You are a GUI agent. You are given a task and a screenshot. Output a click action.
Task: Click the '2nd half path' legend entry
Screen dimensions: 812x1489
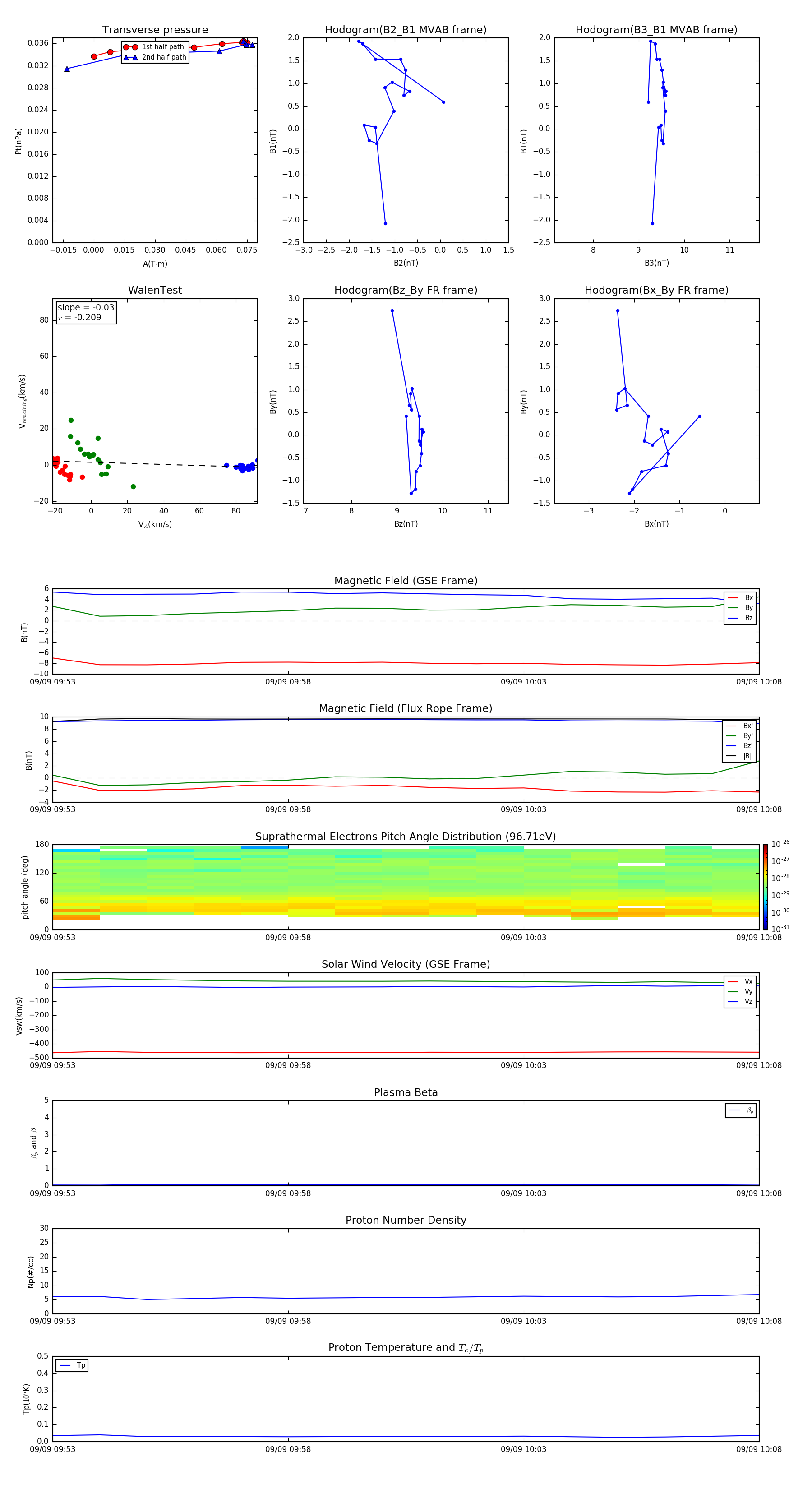point(155,57)
